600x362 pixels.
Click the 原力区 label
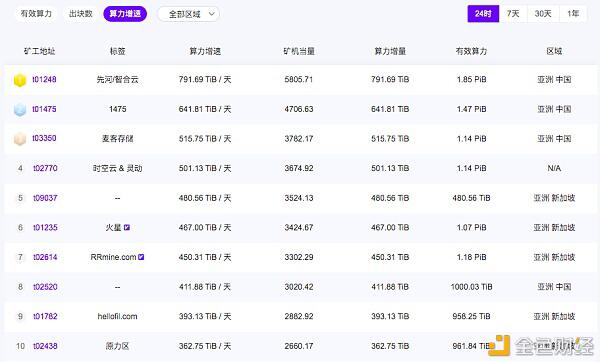click(117, 346)
